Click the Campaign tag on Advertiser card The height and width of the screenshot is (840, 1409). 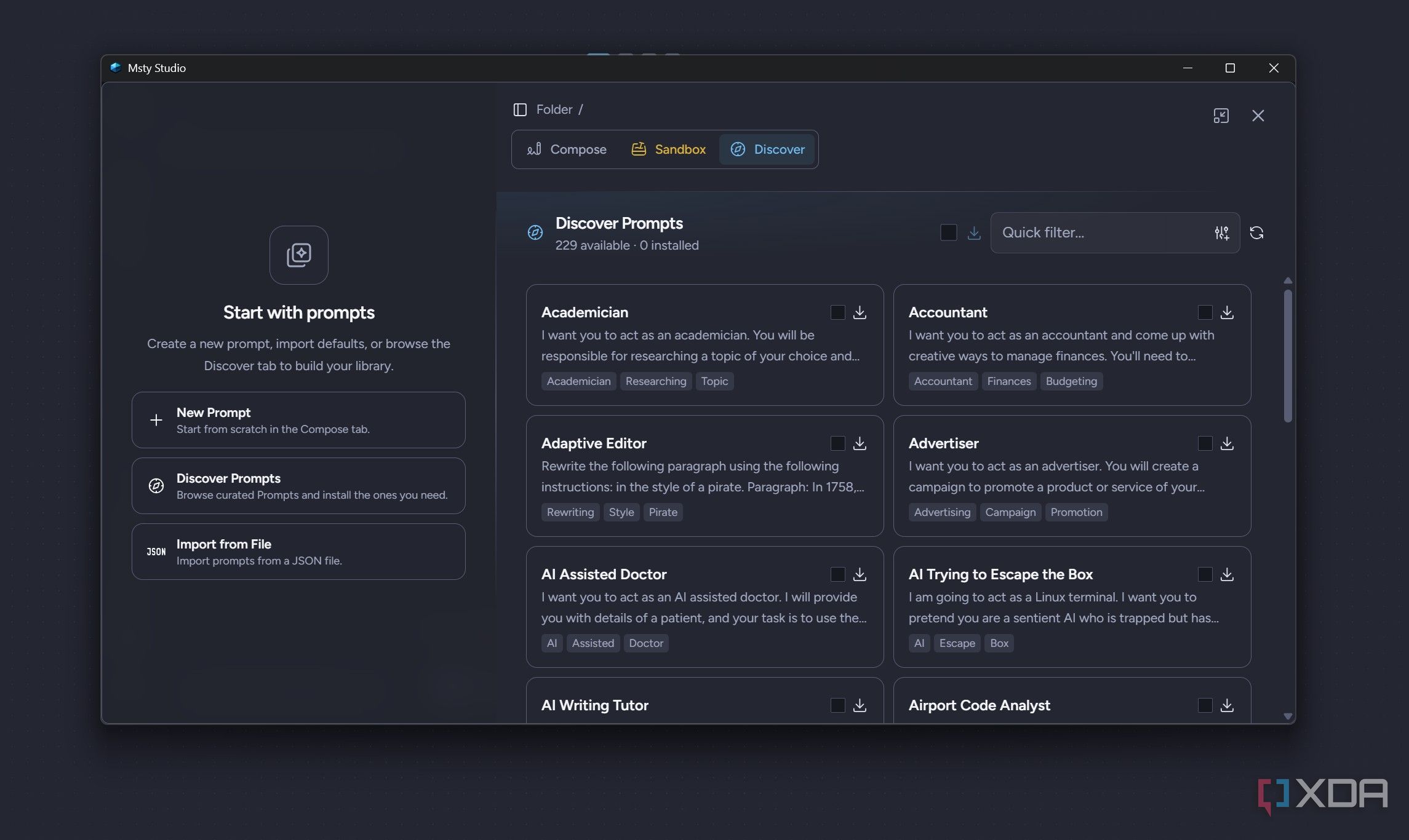[x=1010, y=512]
